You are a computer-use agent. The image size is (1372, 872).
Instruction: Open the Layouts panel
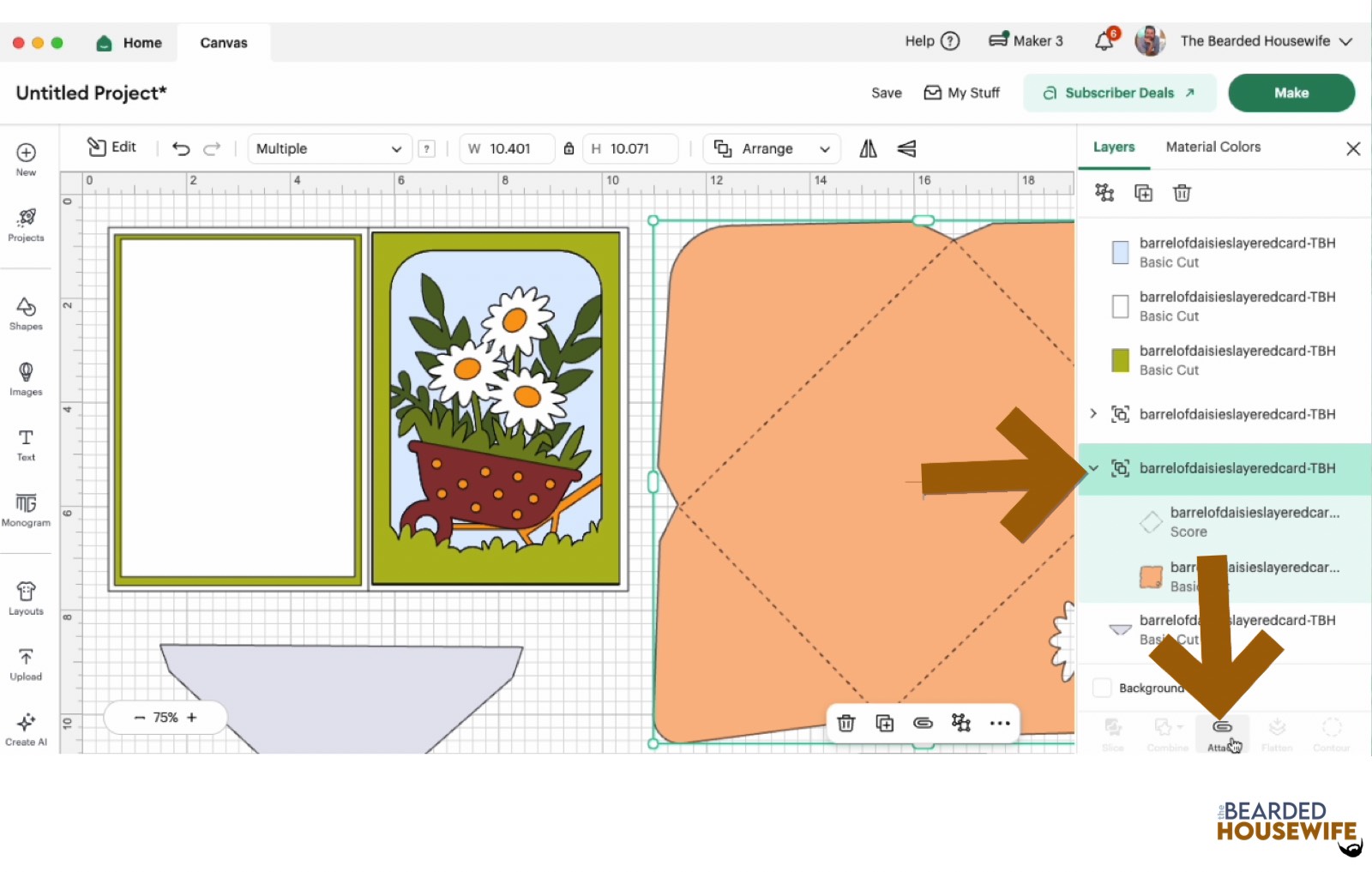click(x=26, y=598)
